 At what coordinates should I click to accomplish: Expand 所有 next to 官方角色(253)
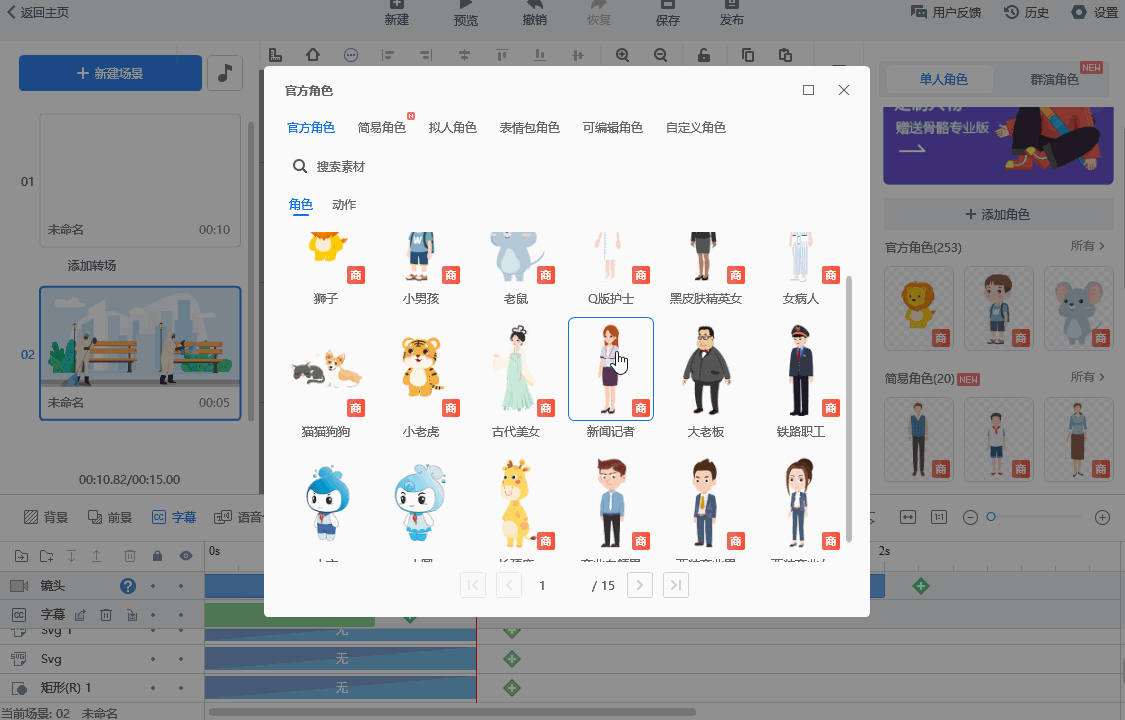(x=1088, y=246)
